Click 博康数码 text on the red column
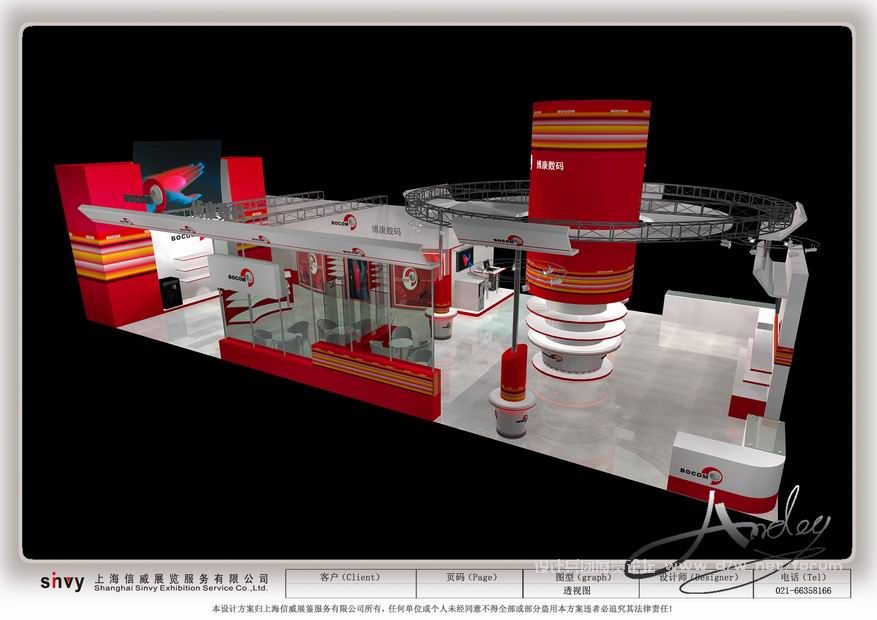Screen dimensions: 877x620 click(549, 165)
